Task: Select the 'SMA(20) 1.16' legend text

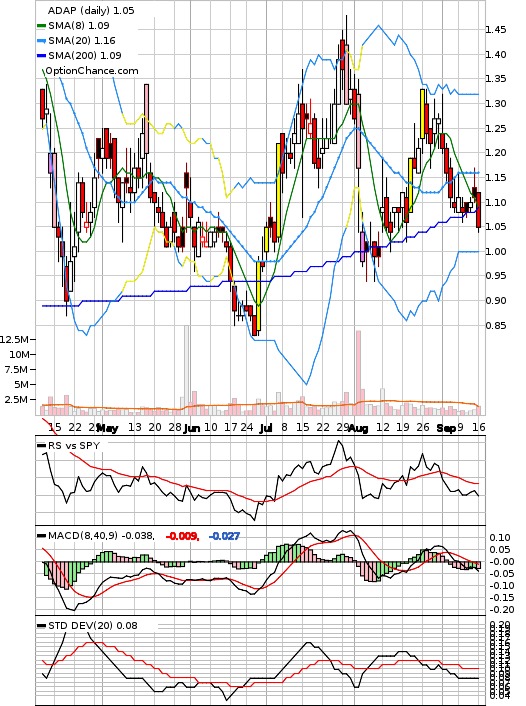Action: (82, 41)
